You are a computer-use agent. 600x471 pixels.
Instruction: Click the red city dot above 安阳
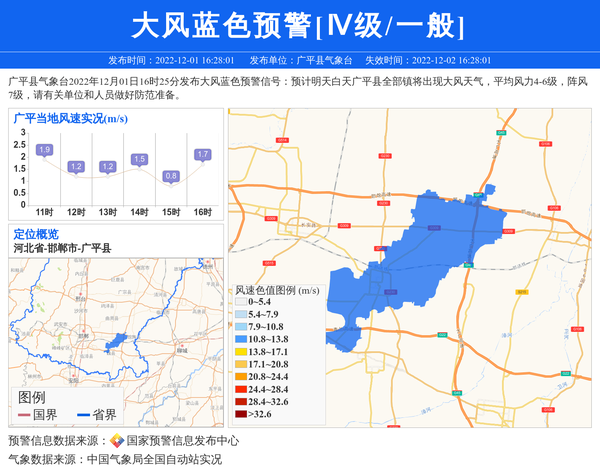click(73, 376)
